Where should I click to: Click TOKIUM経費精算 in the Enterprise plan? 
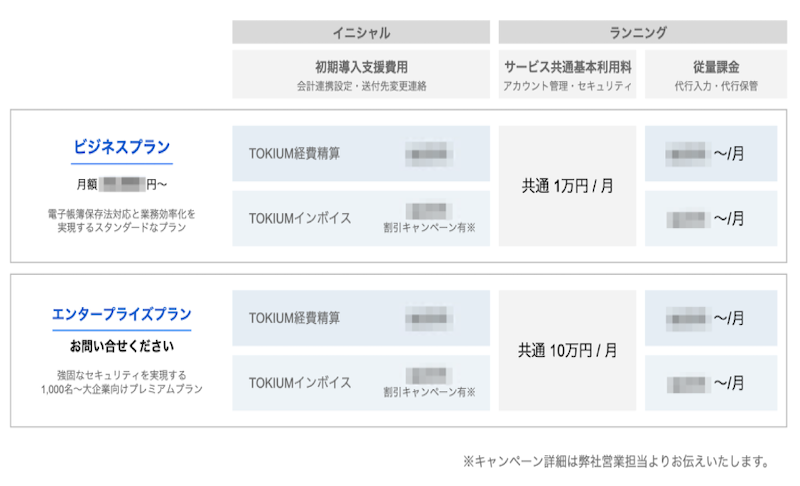pos(294,318)
